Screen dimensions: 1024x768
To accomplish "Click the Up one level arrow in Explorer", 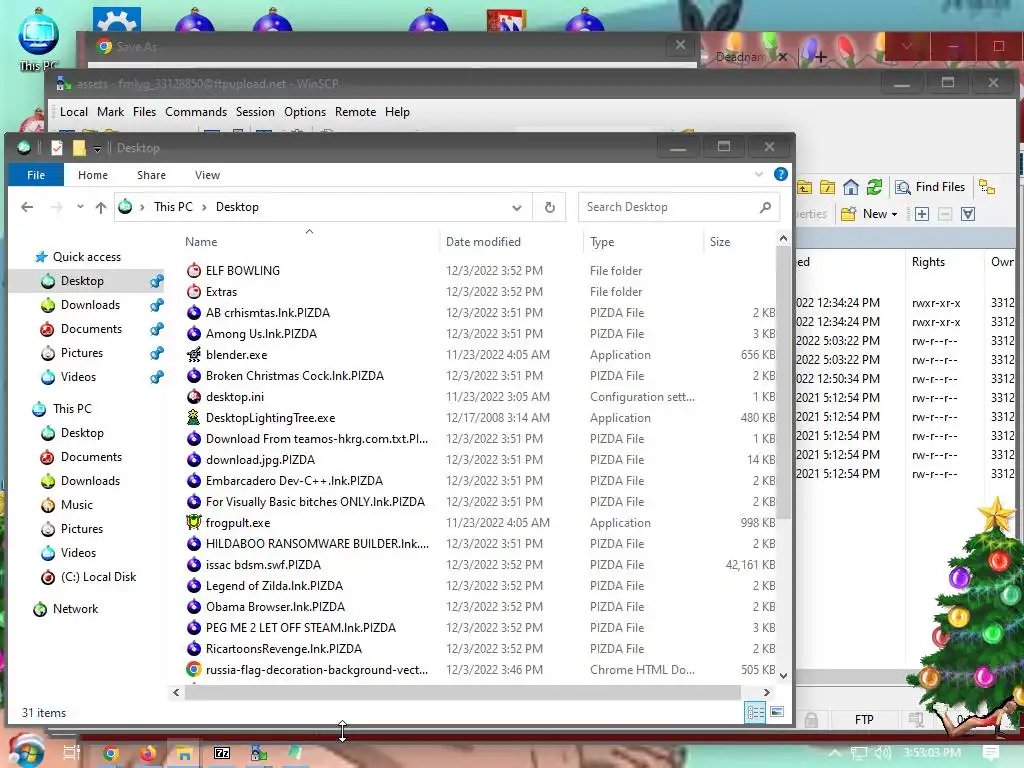I will (101, 207).
